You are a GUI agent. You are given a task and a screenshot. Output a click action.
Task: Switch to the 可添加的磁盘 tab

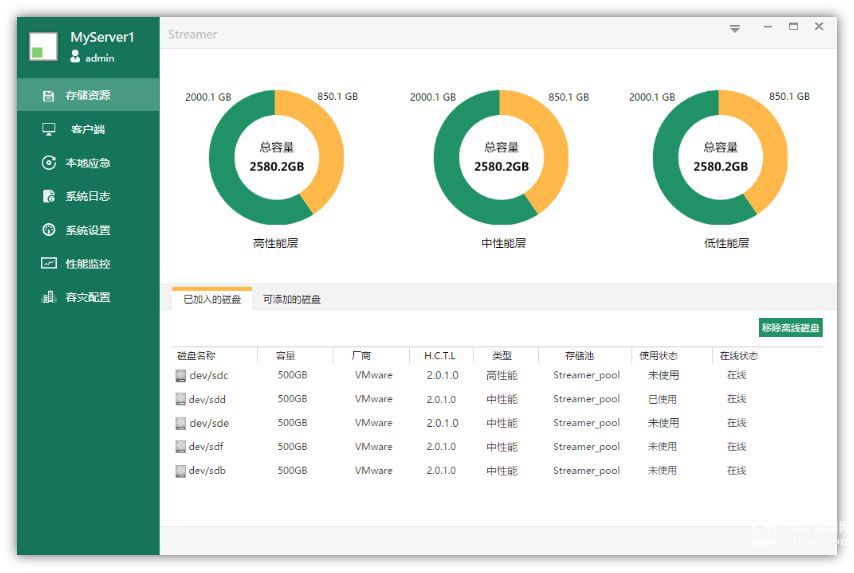point(292,299)
